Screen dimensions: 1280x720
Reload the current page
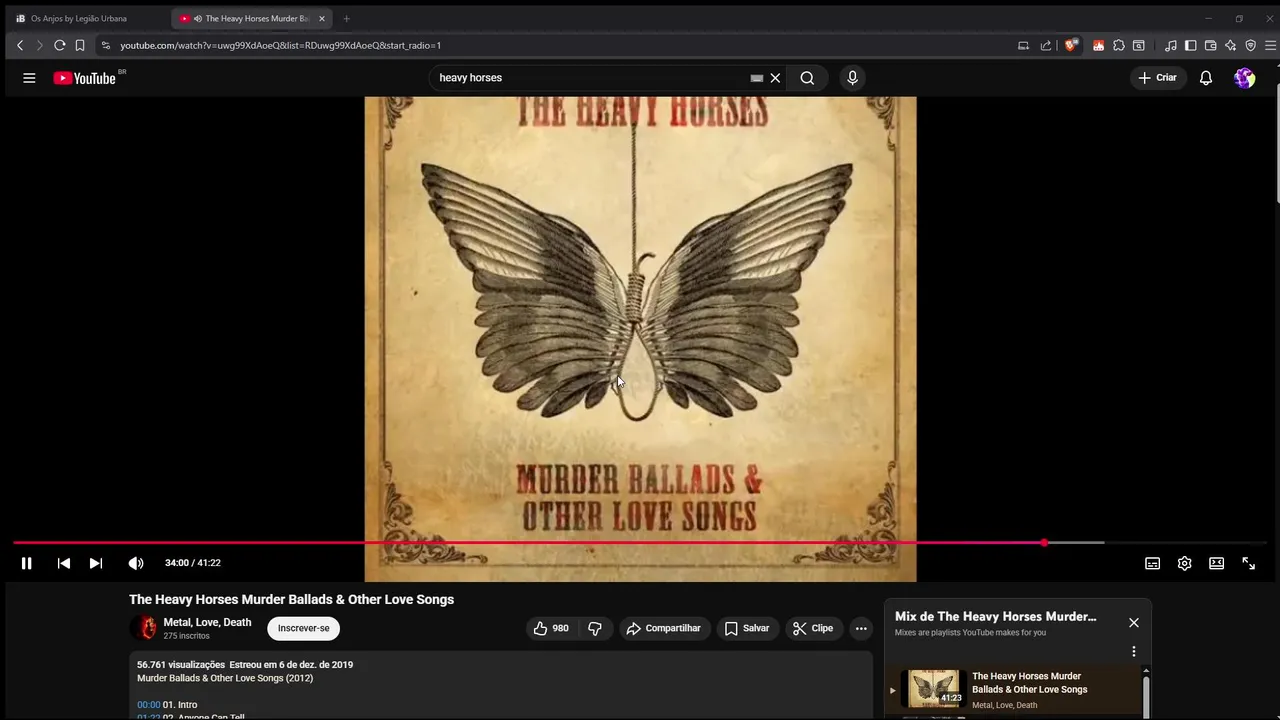59,45
